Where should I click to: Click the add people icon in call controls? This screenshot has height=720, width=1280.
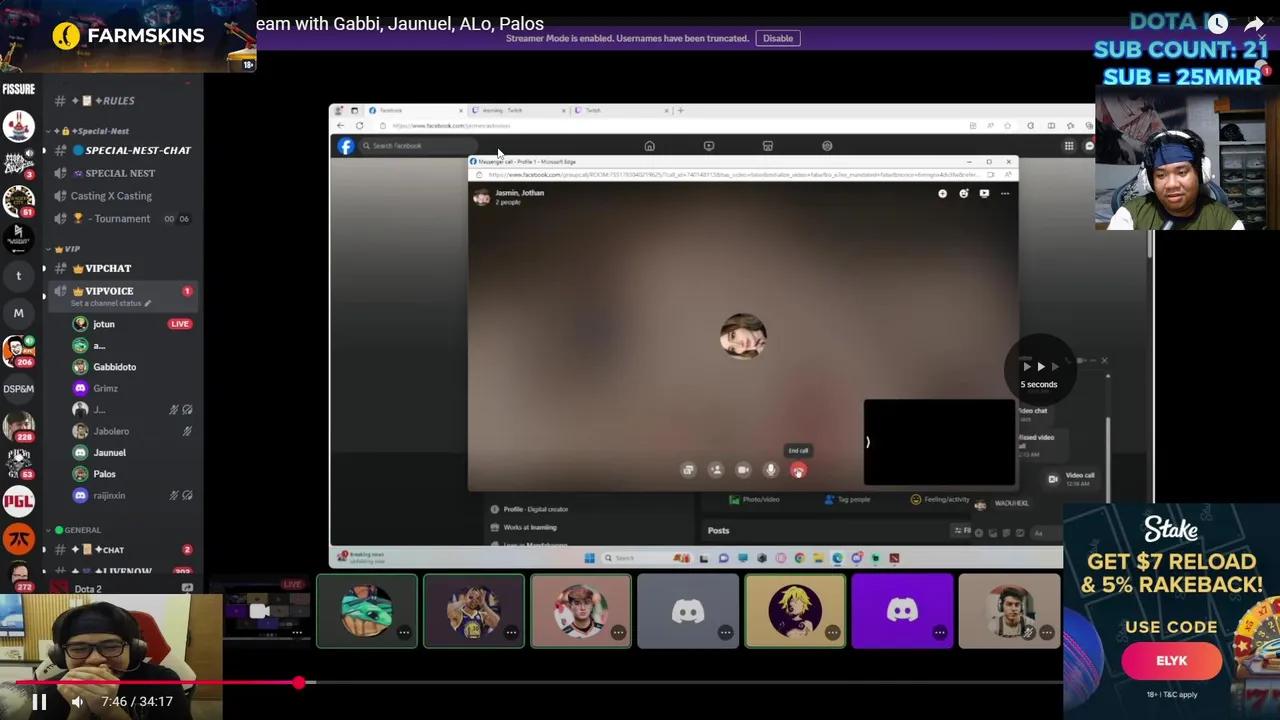click(x=715, y=470)
